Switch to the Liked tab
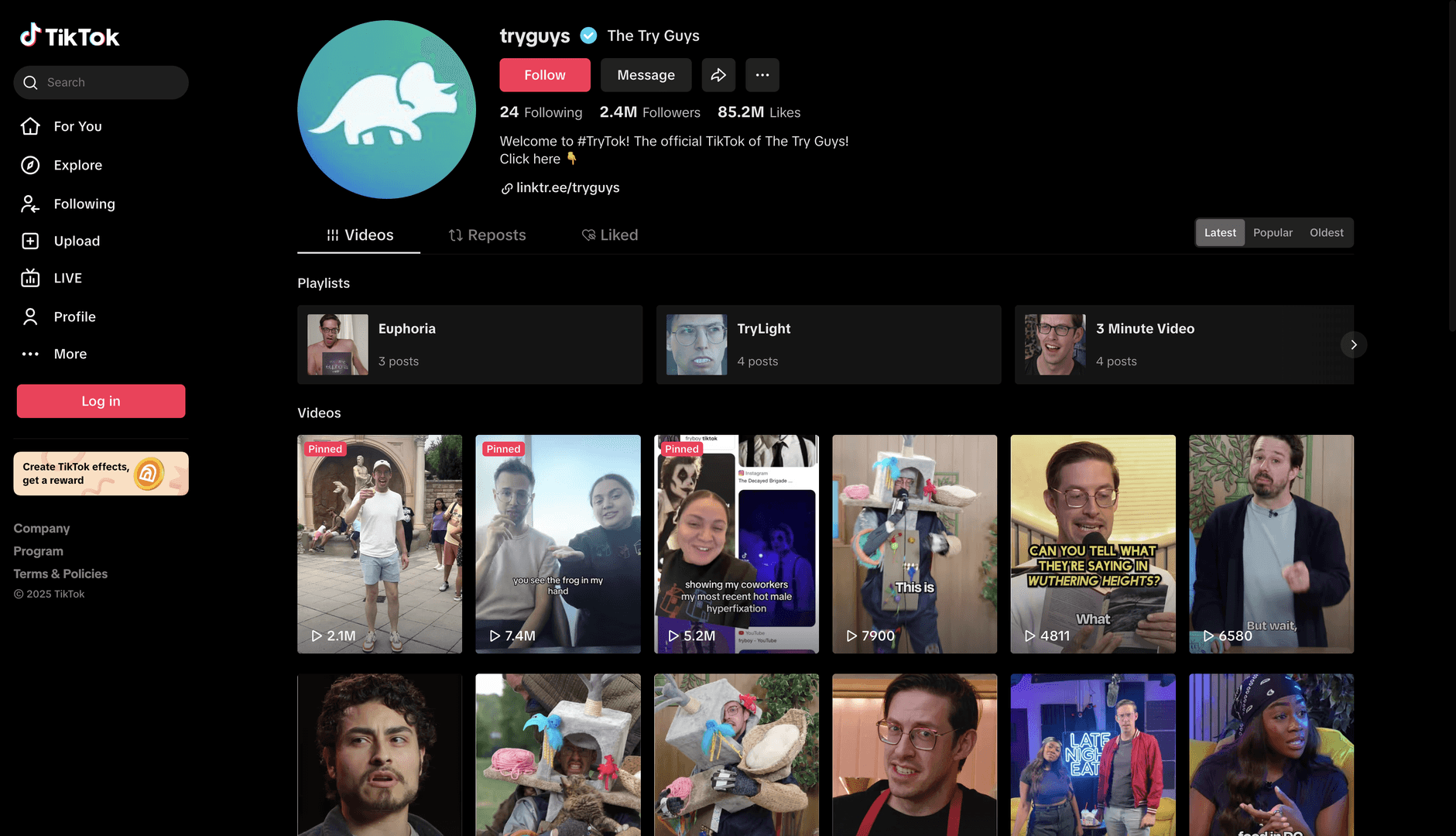This screenshot has height=836, width=1456. coord(610,235)
